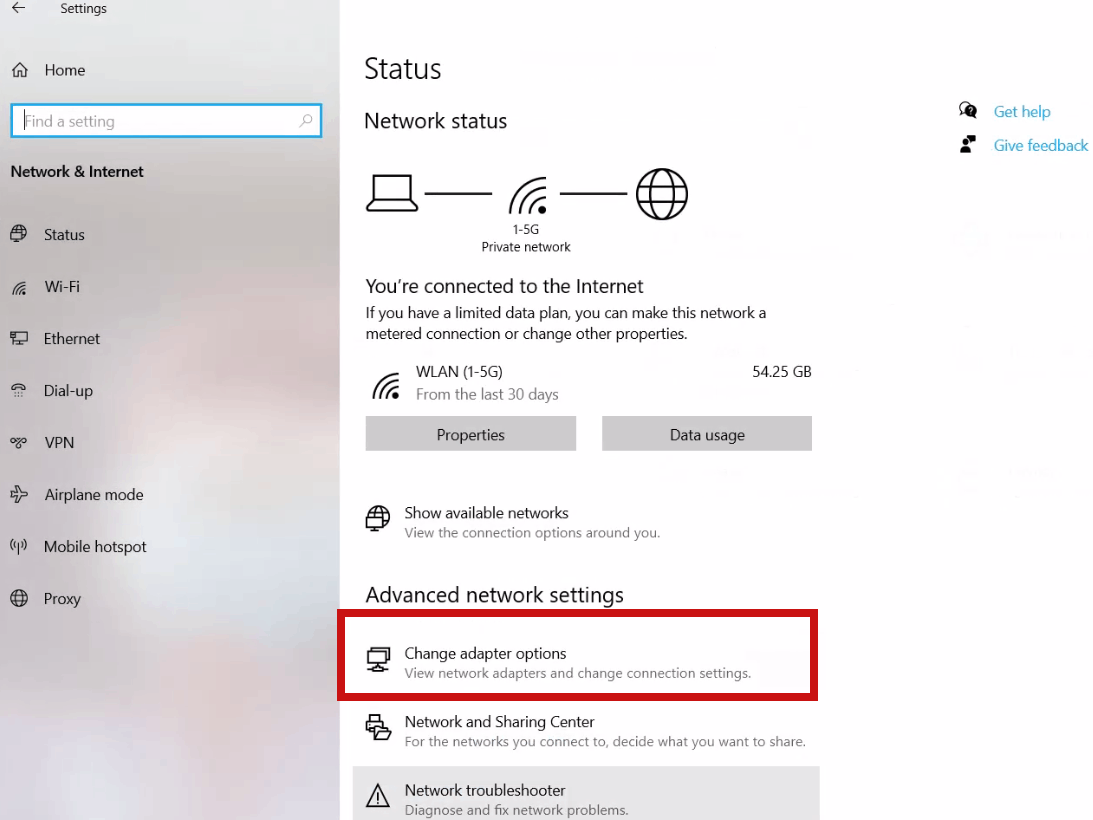
Task: Click the Network troubleshooter warning icon
Action: click(378, 795)
